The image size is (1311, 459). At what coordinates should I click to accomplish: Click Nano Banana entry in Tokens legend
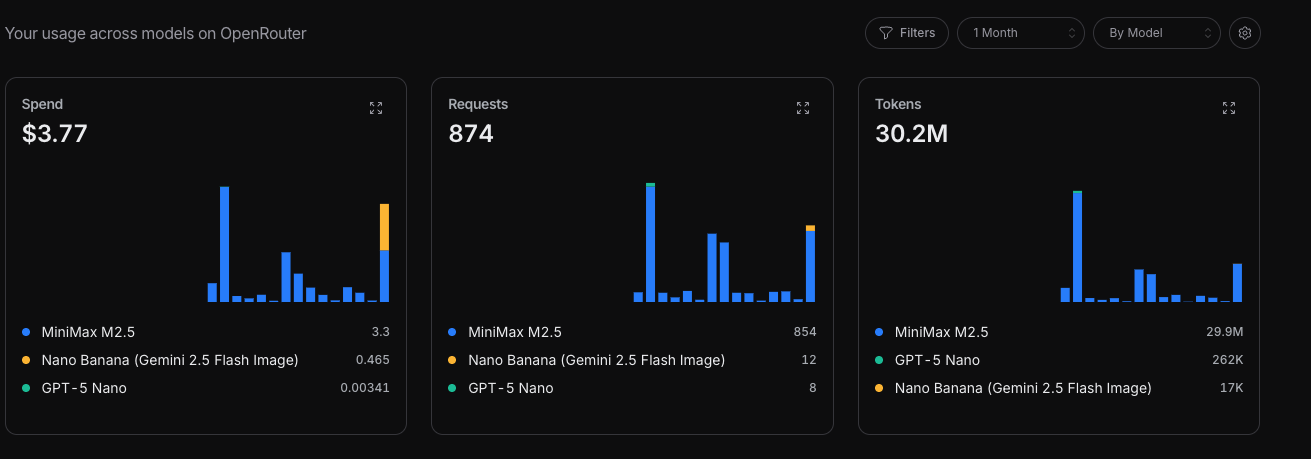(x=1023, y=388)
